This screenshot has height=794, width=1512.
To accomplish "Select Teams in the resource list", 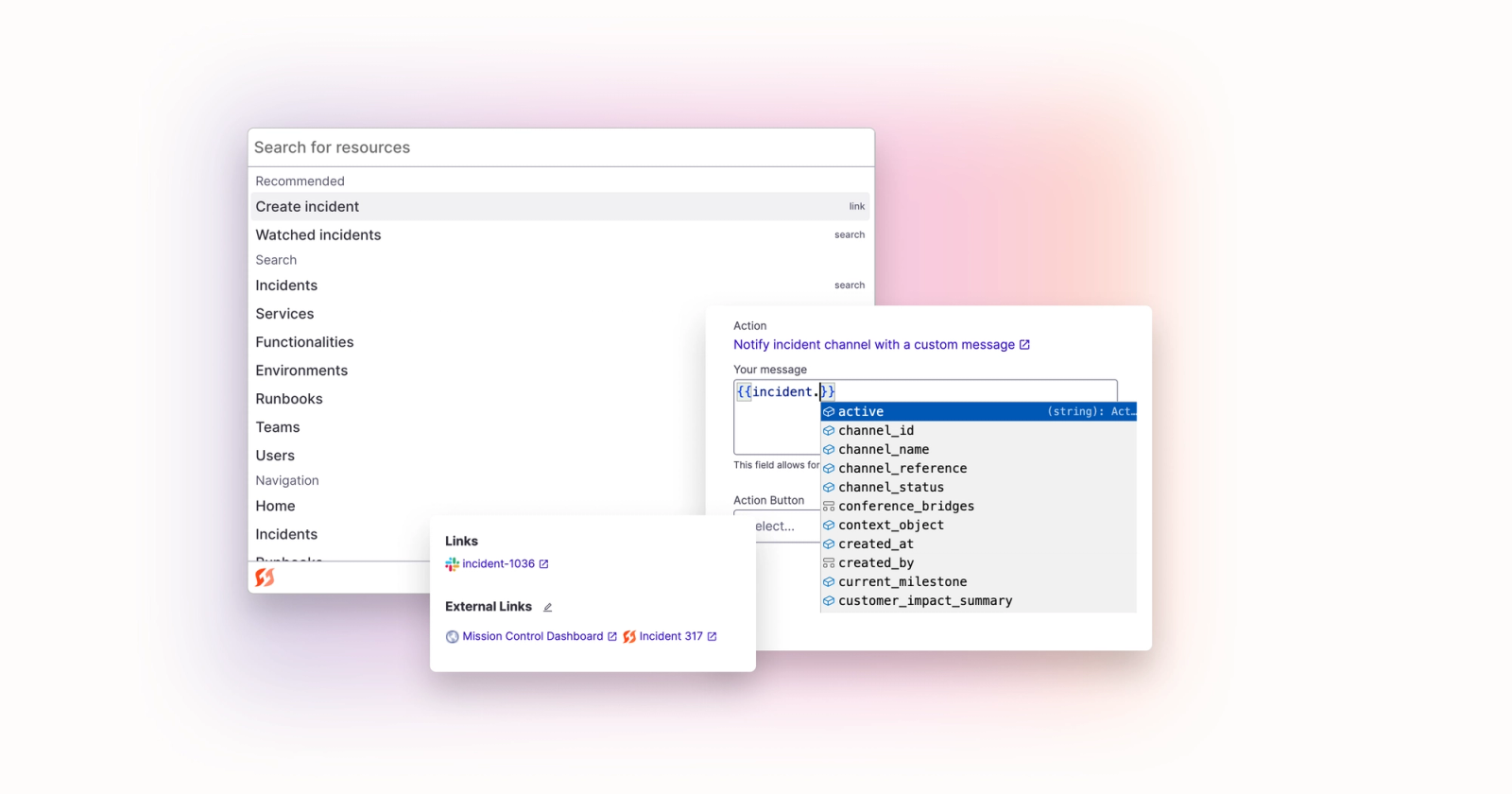I will [x=278, y=427].
